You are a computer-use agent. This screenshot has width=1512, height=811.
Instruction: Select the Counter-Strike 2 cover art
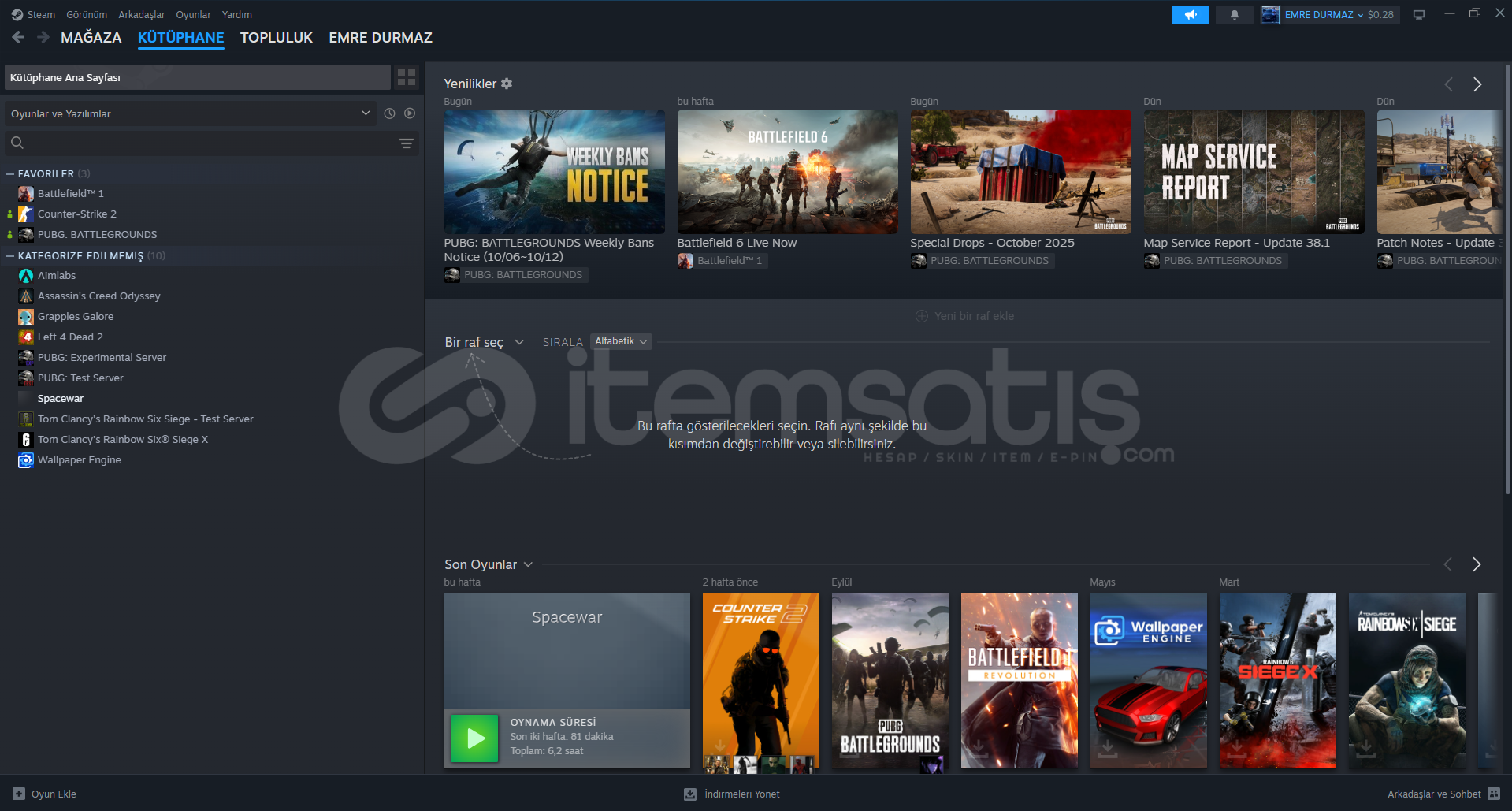point(760,681)
